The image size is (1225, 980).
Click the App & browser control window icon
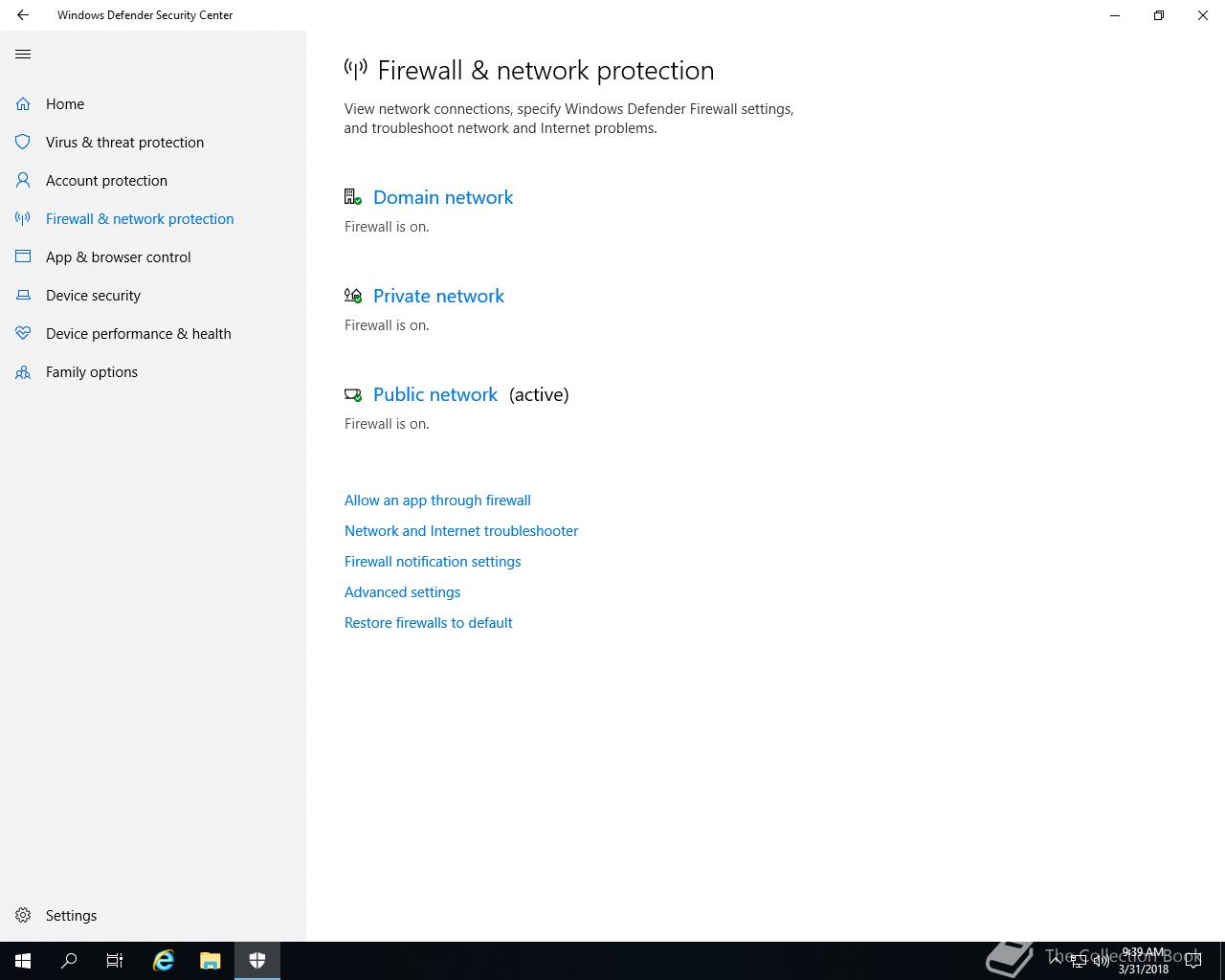tap(23, 256)
